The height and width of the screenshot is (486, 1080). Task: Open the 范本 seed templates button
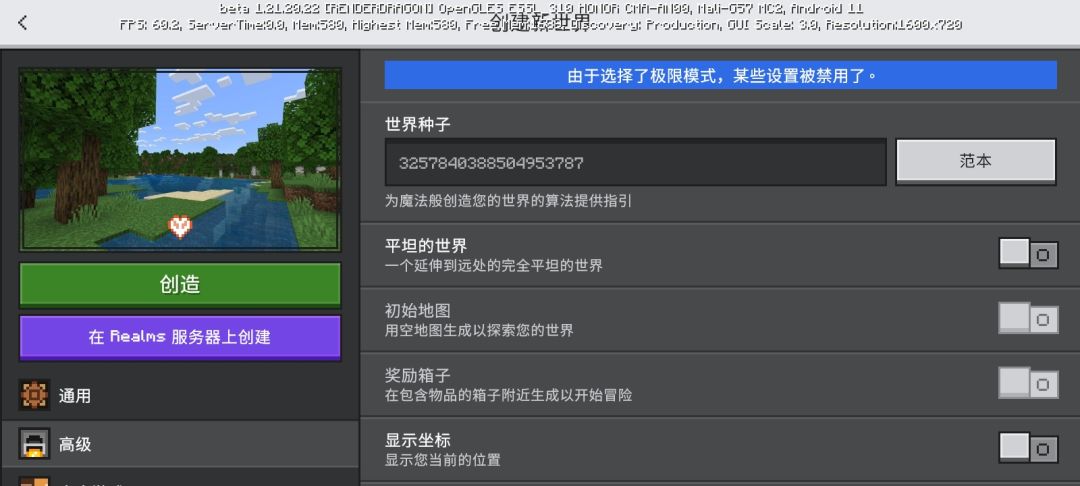coord(975,162)
